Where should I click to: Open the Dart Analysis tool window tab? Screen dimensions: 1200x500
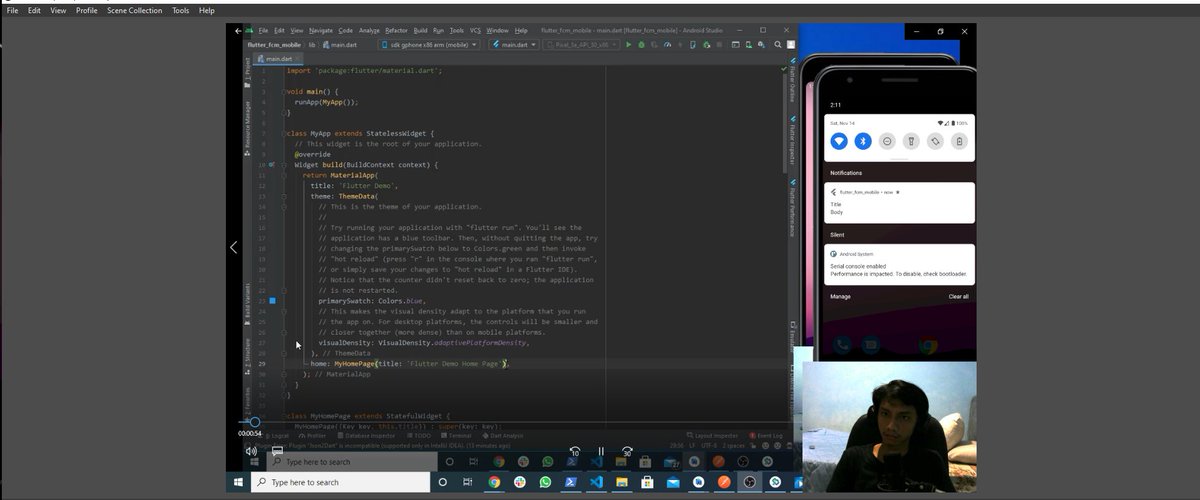pyautogui.click(x=503, y=436)
